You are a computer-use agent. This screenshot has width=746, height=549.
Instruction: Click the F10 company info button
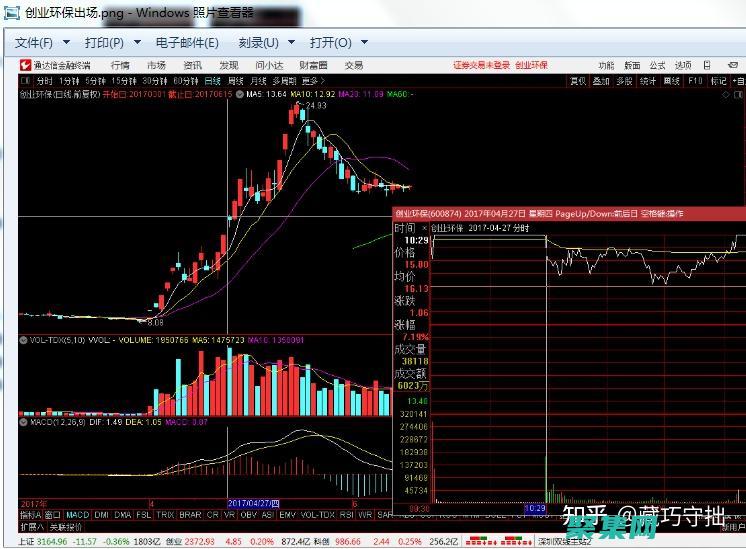(x=695, y=81)
